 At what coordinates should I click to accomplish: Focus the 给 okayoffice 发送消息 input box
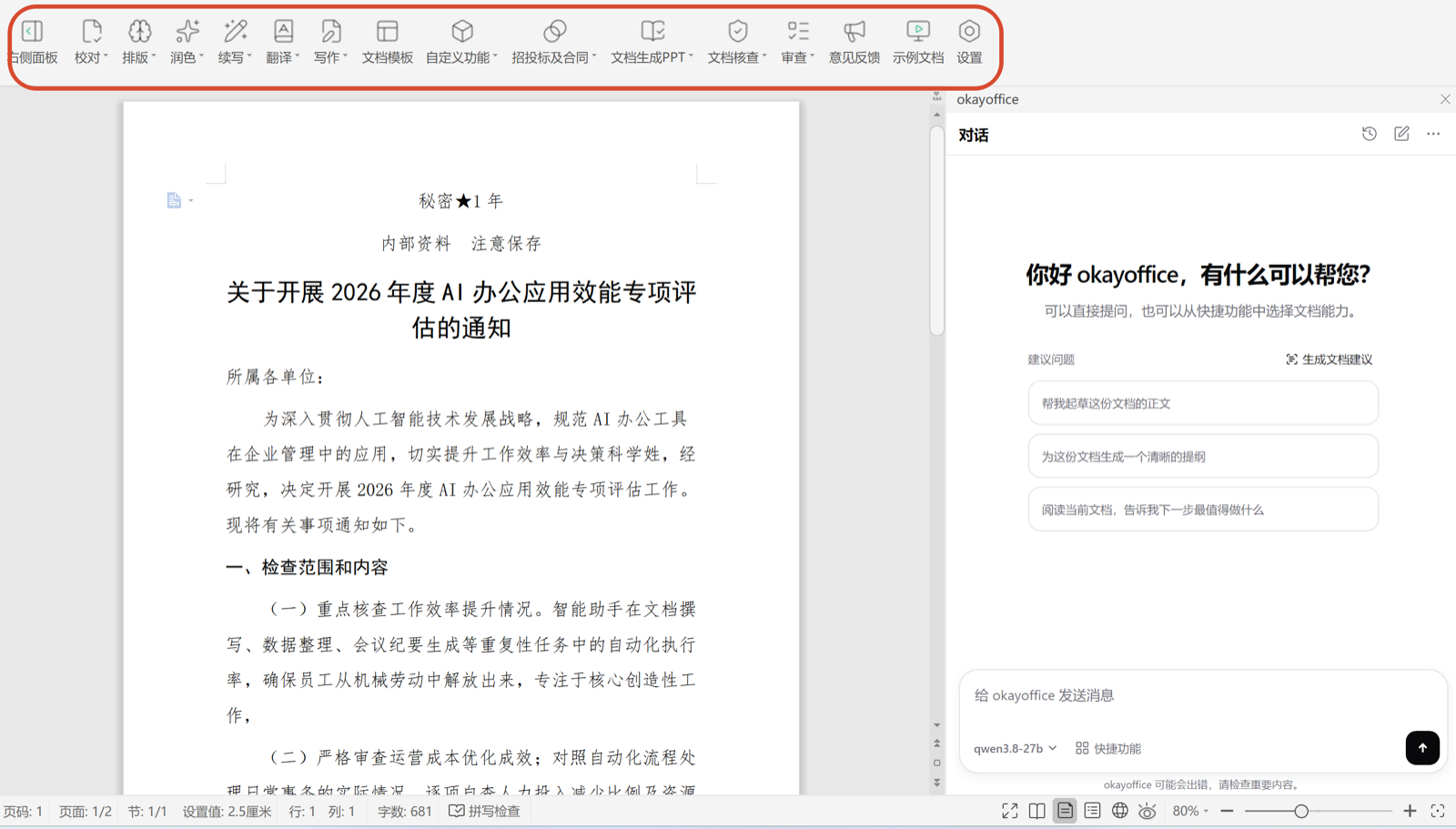coord(1203,696)
